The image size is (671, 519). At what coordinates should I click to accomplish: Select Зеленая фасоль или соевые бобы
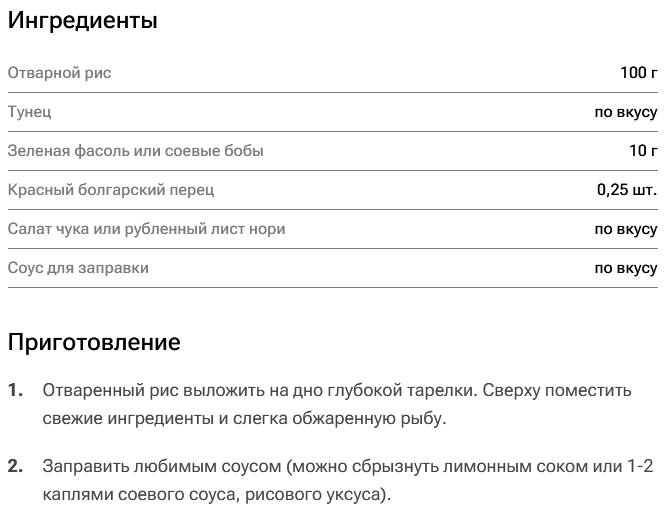[136, 151]
